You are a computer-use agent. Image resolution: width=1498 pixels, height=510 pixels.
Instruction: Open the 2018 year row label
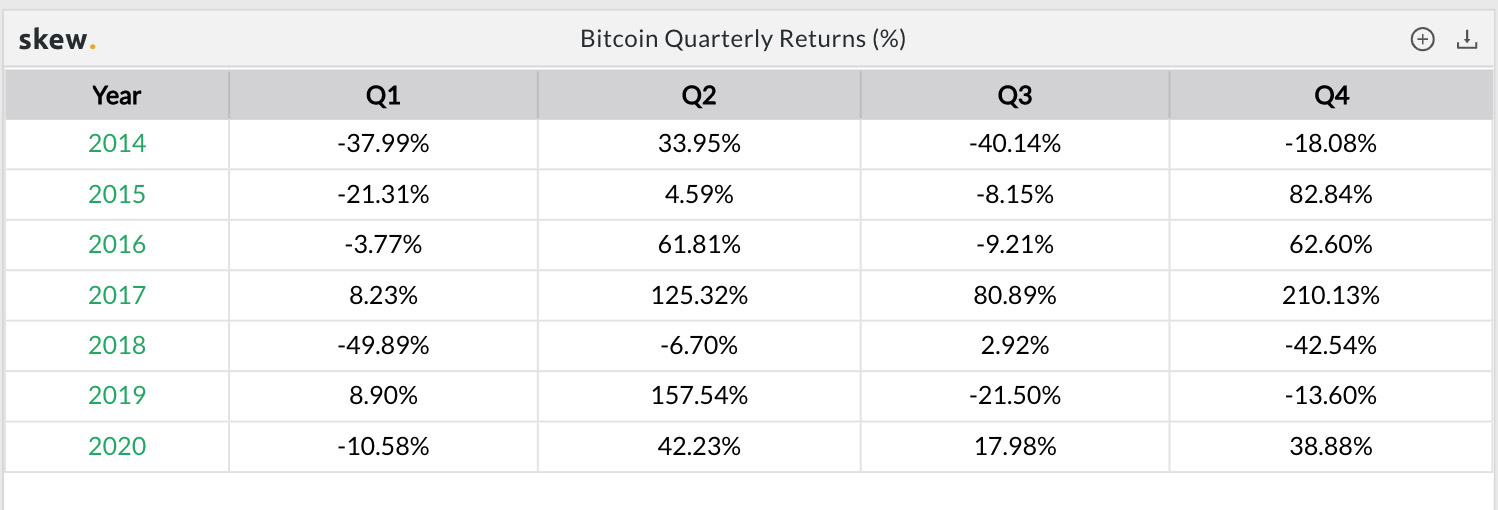[x=117, y=345]
